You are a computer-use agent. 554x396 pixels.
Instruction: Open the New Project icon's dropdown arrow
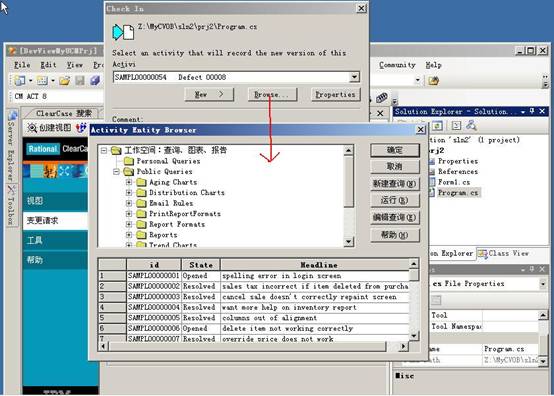point(30,81)
